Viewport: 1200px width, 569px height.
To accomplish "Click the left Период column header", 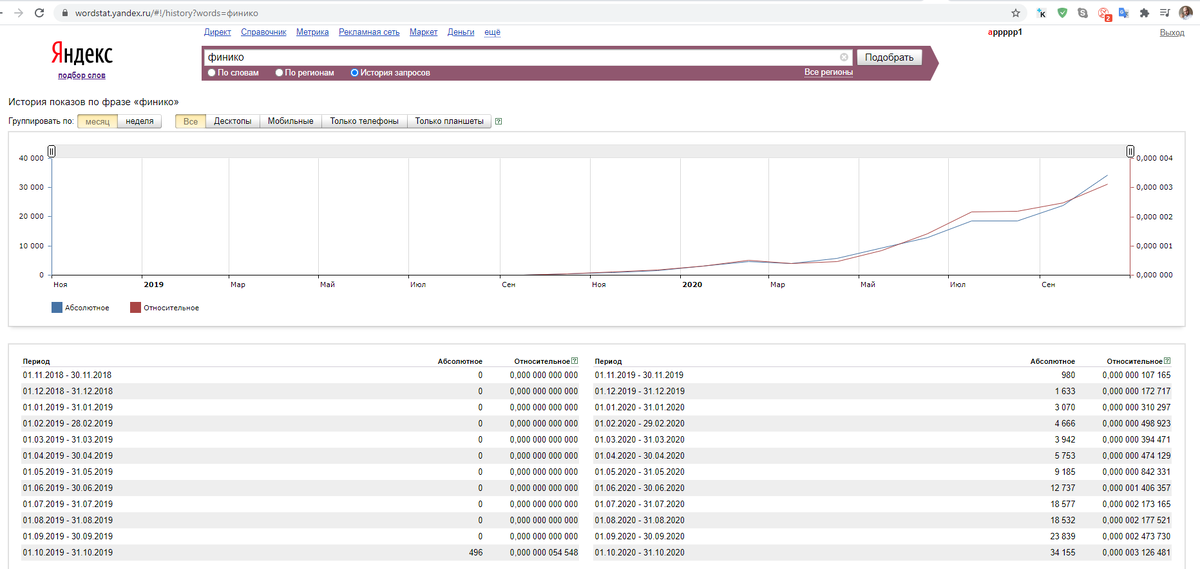I will tap(36, 361).
